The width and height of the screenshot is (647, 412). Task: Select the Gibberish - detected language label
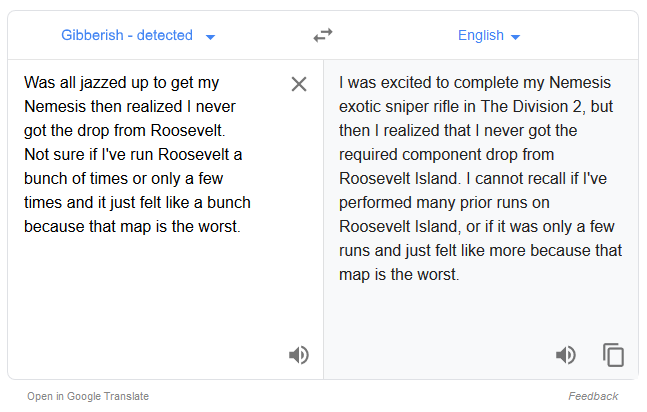[127, 35]
